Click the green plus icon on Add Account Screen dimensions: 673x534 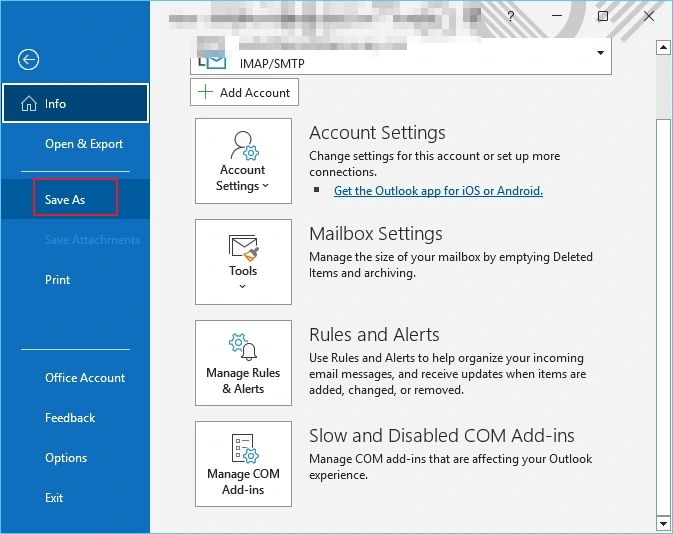206,92
